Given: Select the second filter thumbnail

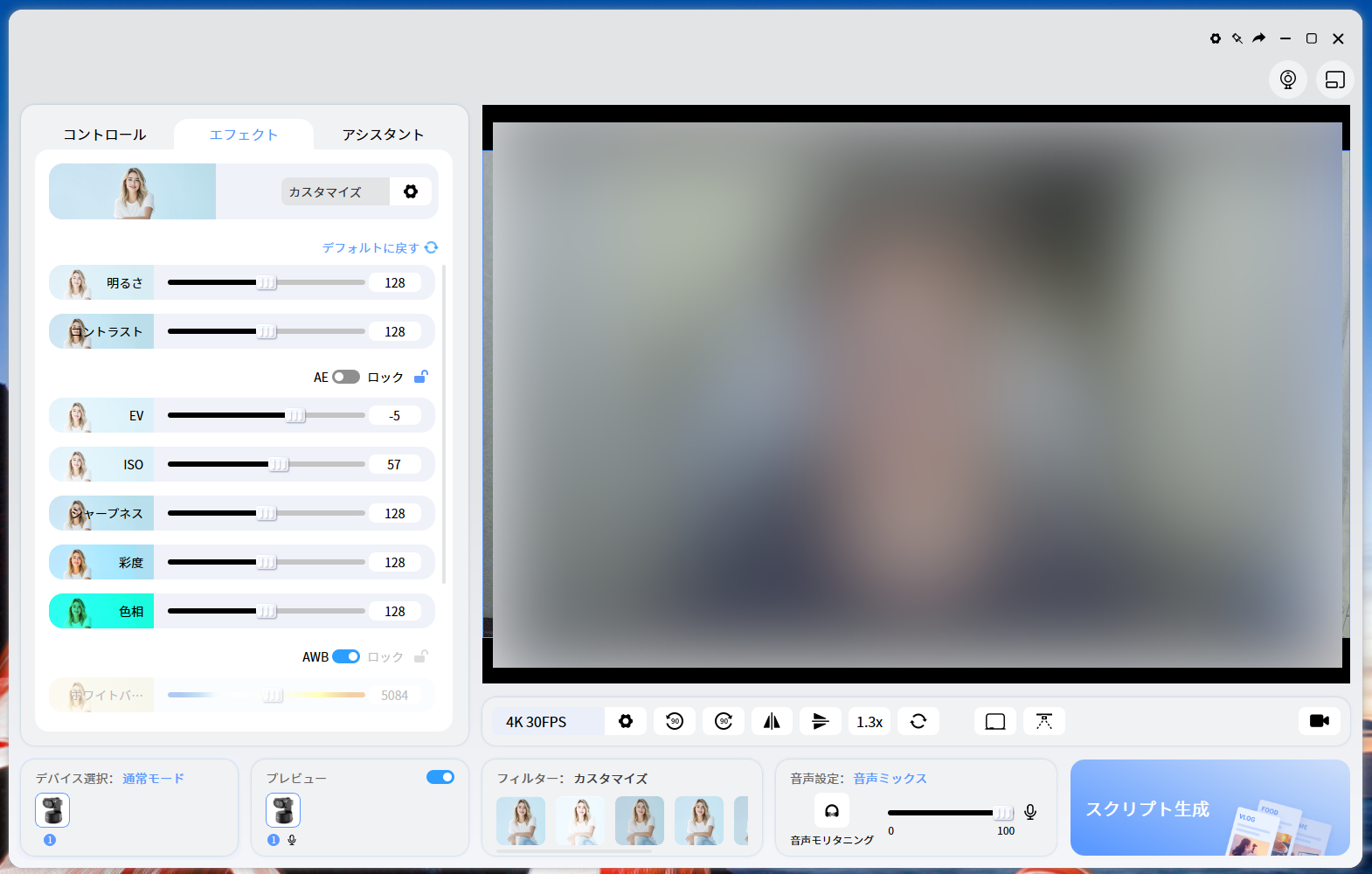Looking at the screenshot, I should pos(580,821).
